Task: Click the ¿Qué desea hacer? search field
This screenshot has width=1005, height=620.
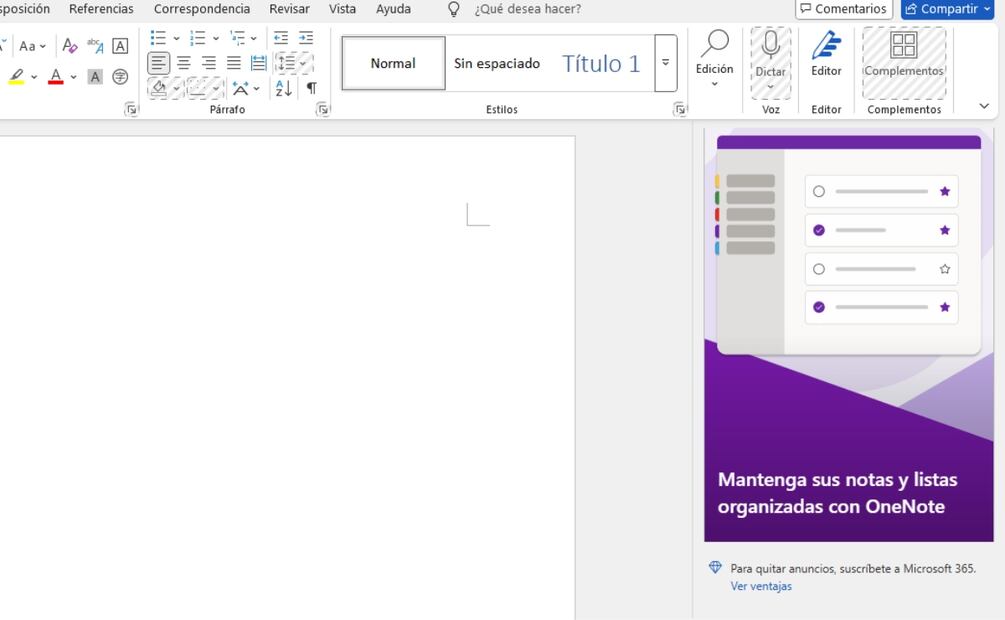Action: coord(527,9)
